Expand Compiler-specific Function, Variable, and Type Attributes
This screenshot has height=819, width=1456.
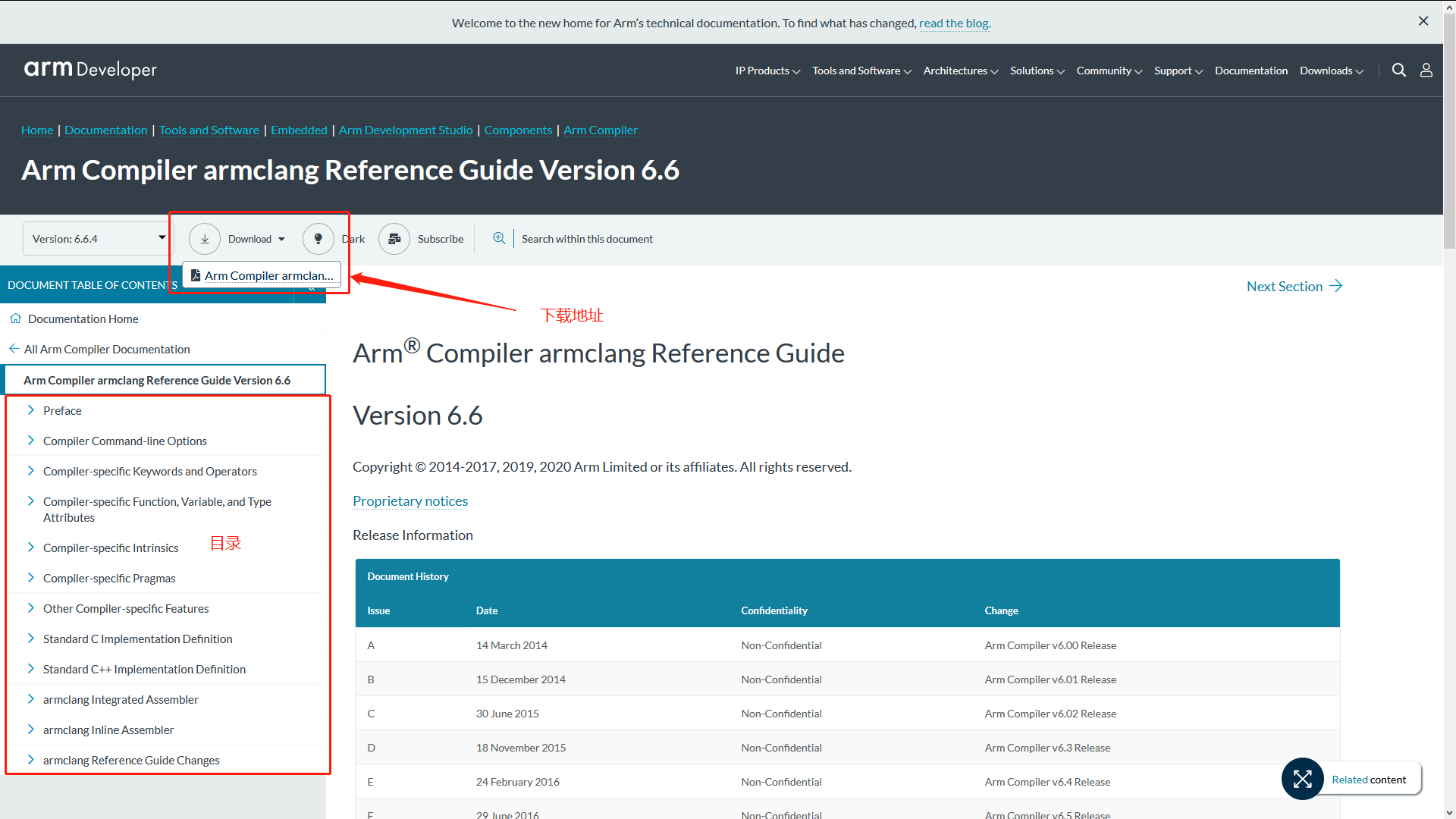31,501
